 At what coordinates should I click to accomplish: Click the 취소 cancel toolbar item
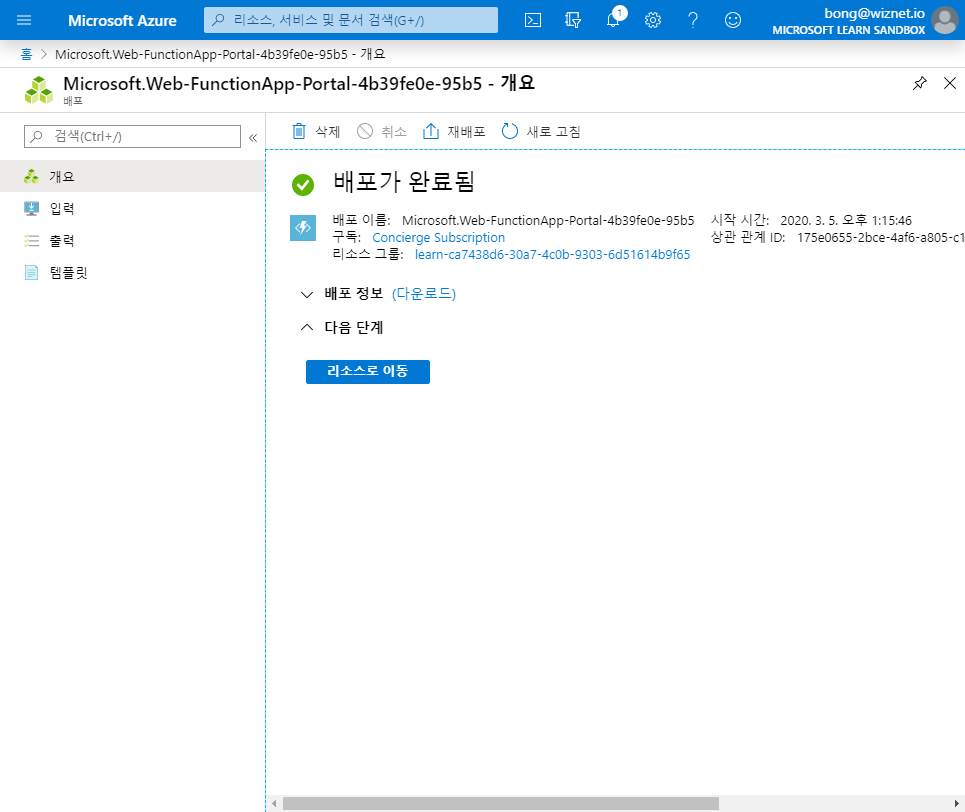[382, 131]
